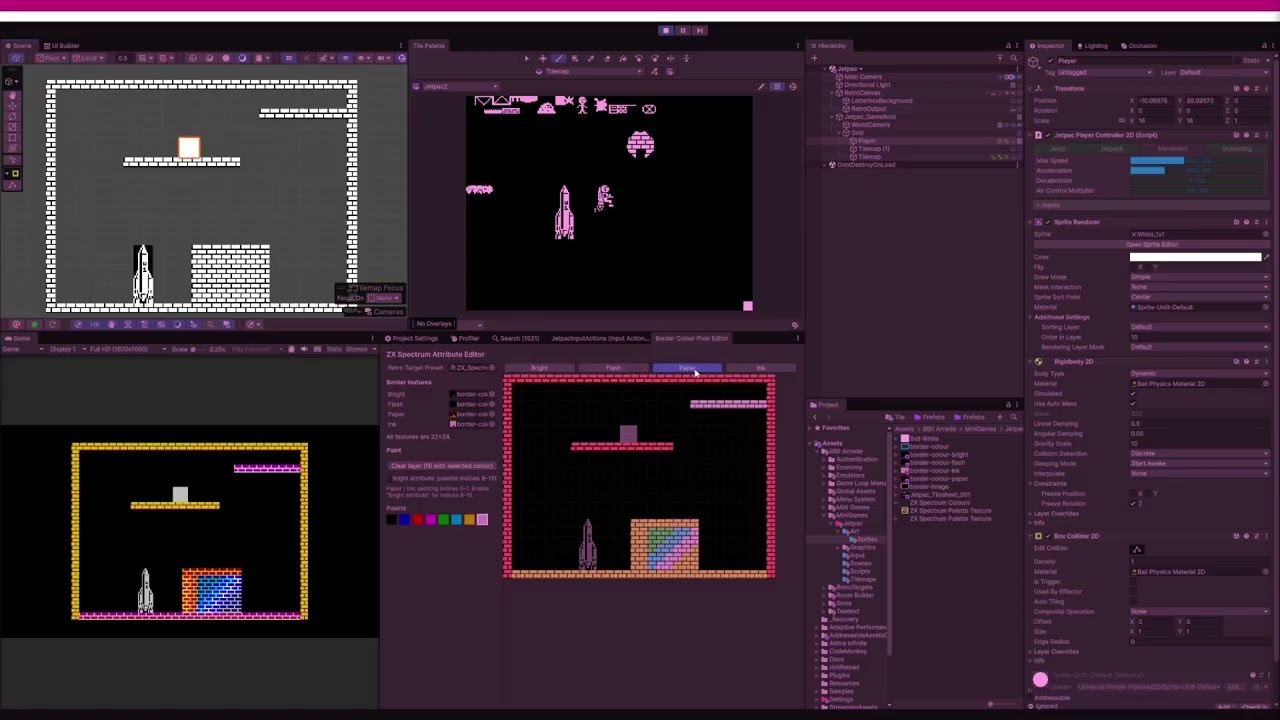Switch to the UI Builder tab
The height and width of the screenshot is (720, 1280).
64,46
